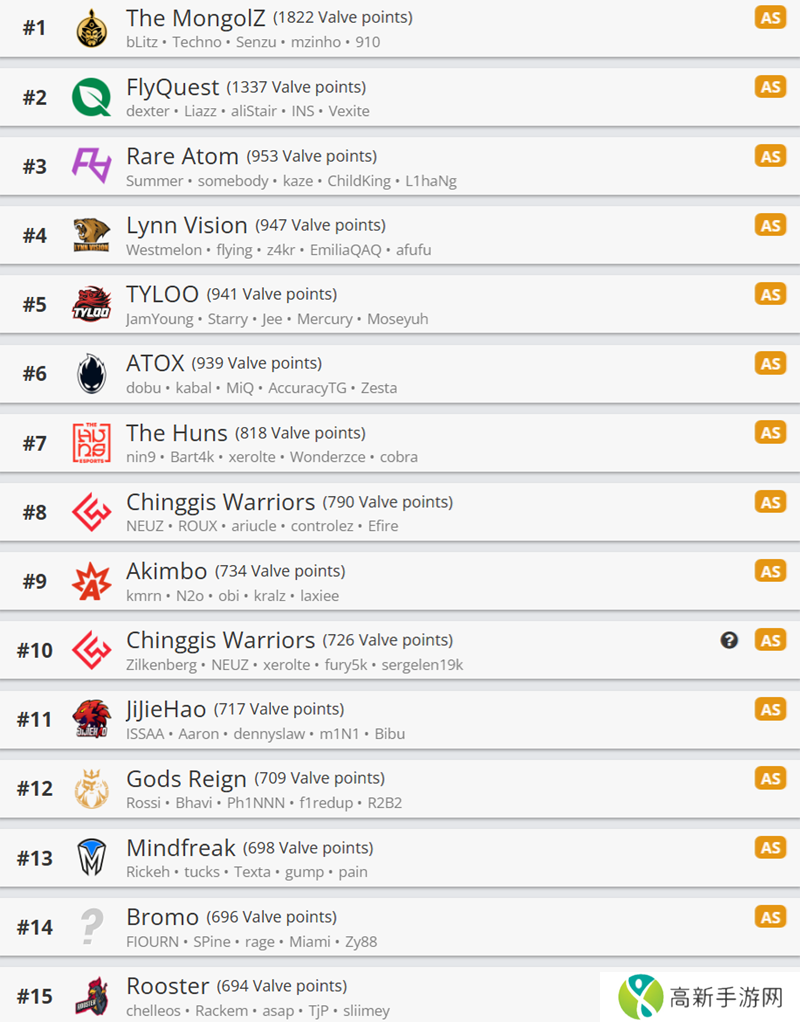The height and width of the screenshot is (1022, 800).
Task: Click the Bromo placeholder question mark logo
Action: click(92, 926)
